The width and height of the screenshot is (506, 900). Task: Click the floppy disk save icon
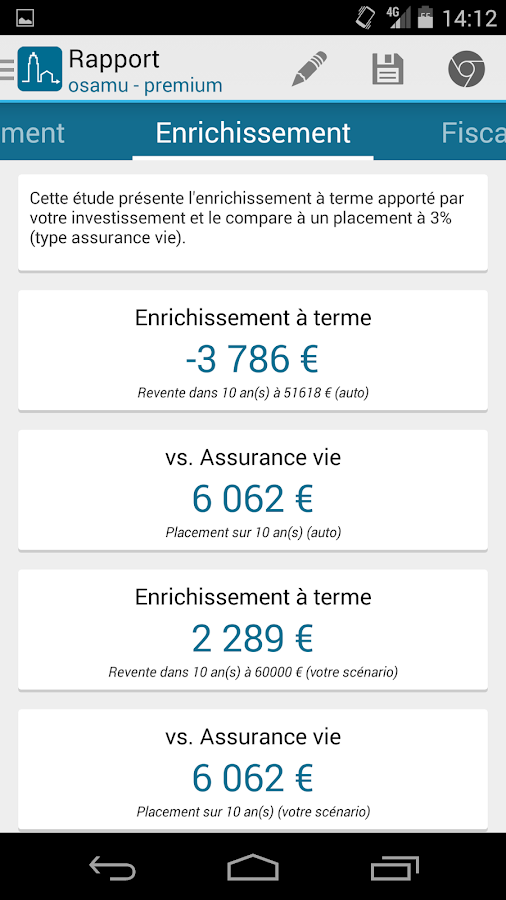point(388,69)
